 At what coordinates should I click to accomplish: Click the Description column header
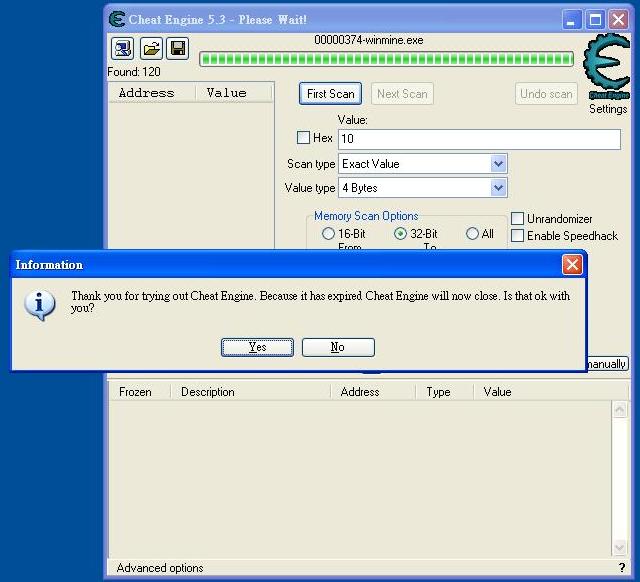point(250,392)
